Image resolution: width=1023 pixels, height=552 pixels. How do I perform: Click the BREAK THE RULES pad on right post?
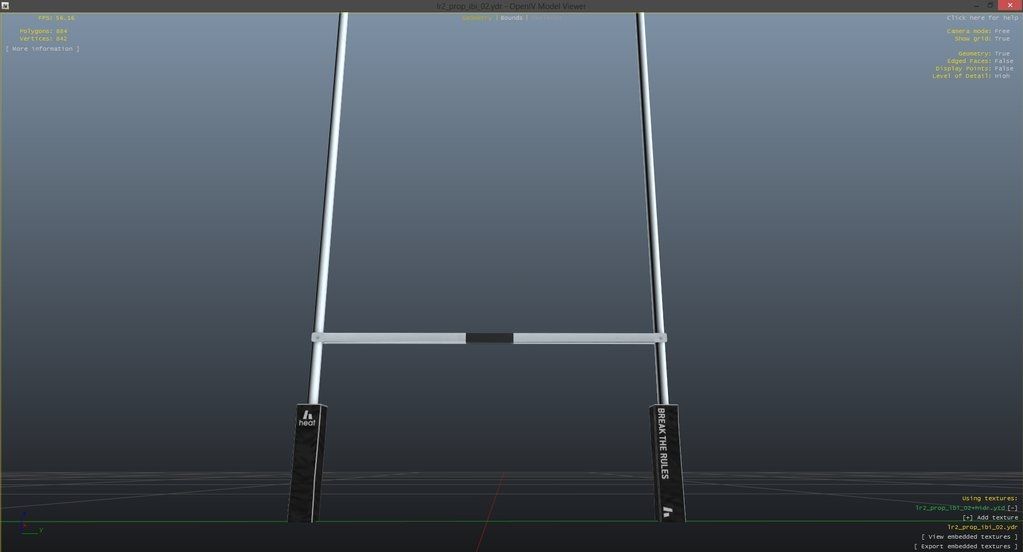(x=667, y=463)
